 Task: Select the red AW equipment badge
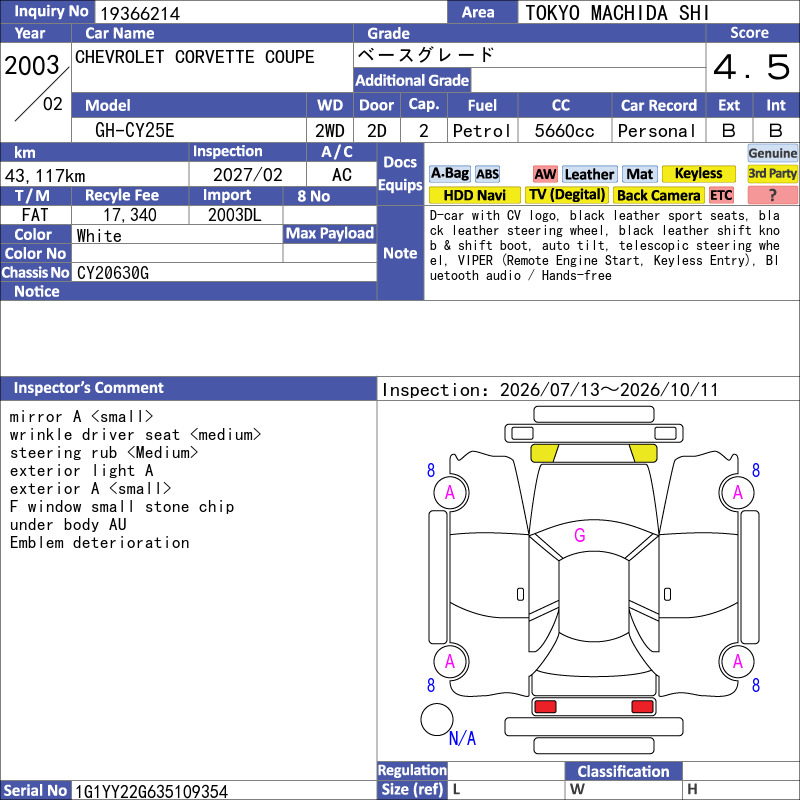pos(545,174)
